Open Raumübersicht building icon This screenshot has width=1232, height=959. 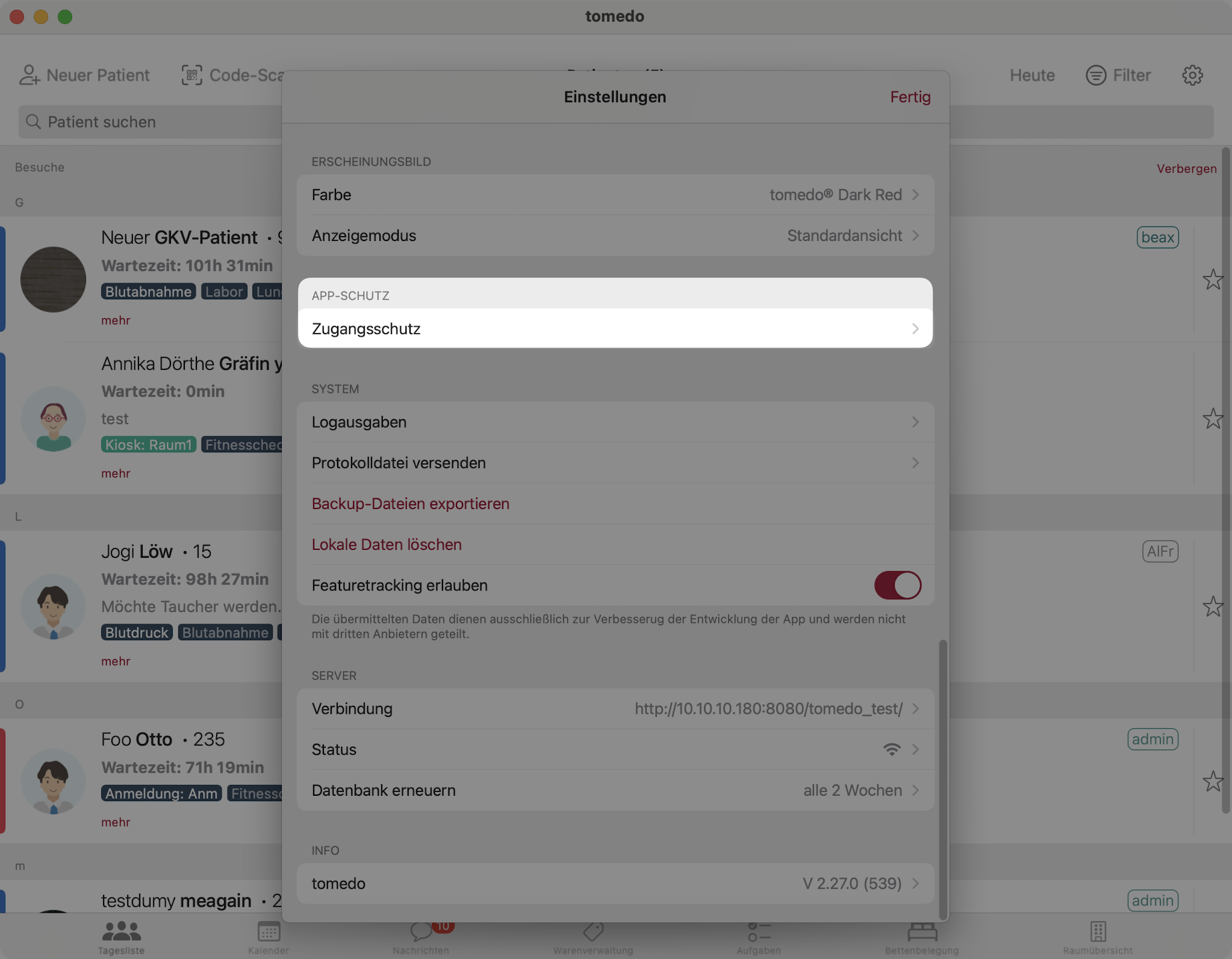pyautogui.click(x=1098, y=932)
